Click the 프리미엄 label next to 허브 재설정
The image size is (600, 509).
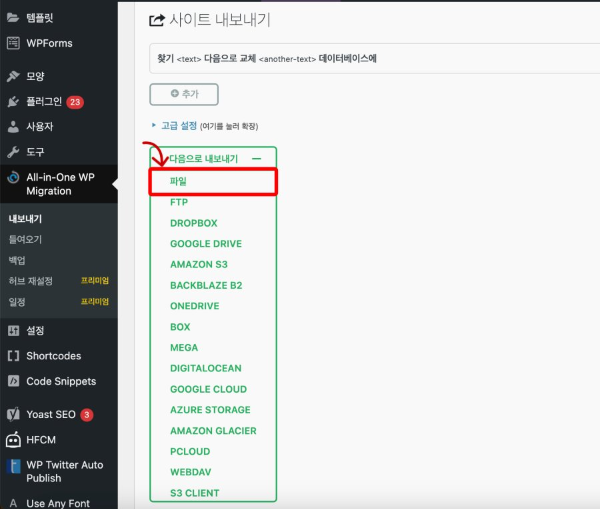click(95, 281)
